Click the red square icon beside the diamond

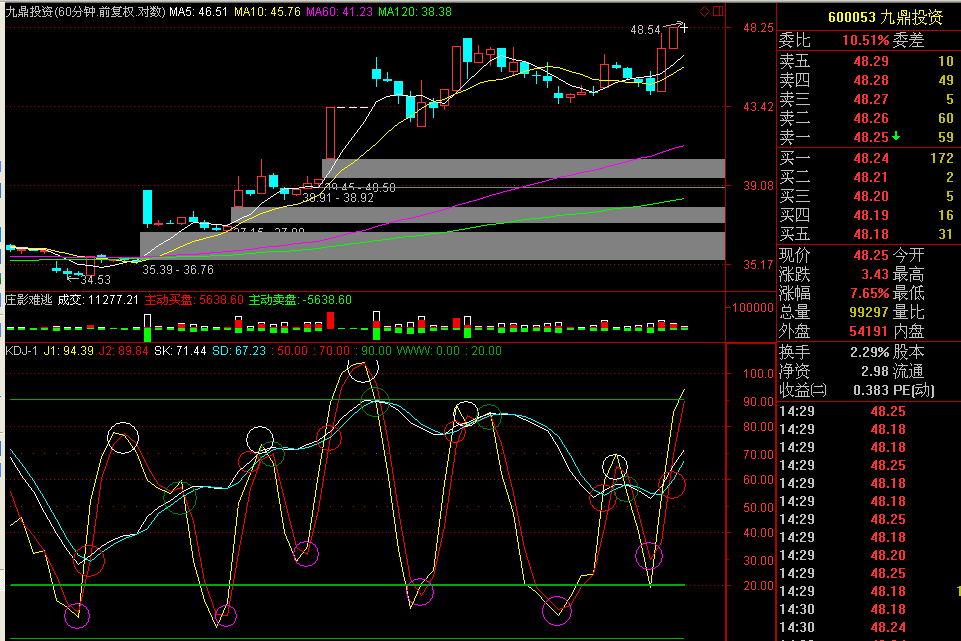[x=717, y=12]
